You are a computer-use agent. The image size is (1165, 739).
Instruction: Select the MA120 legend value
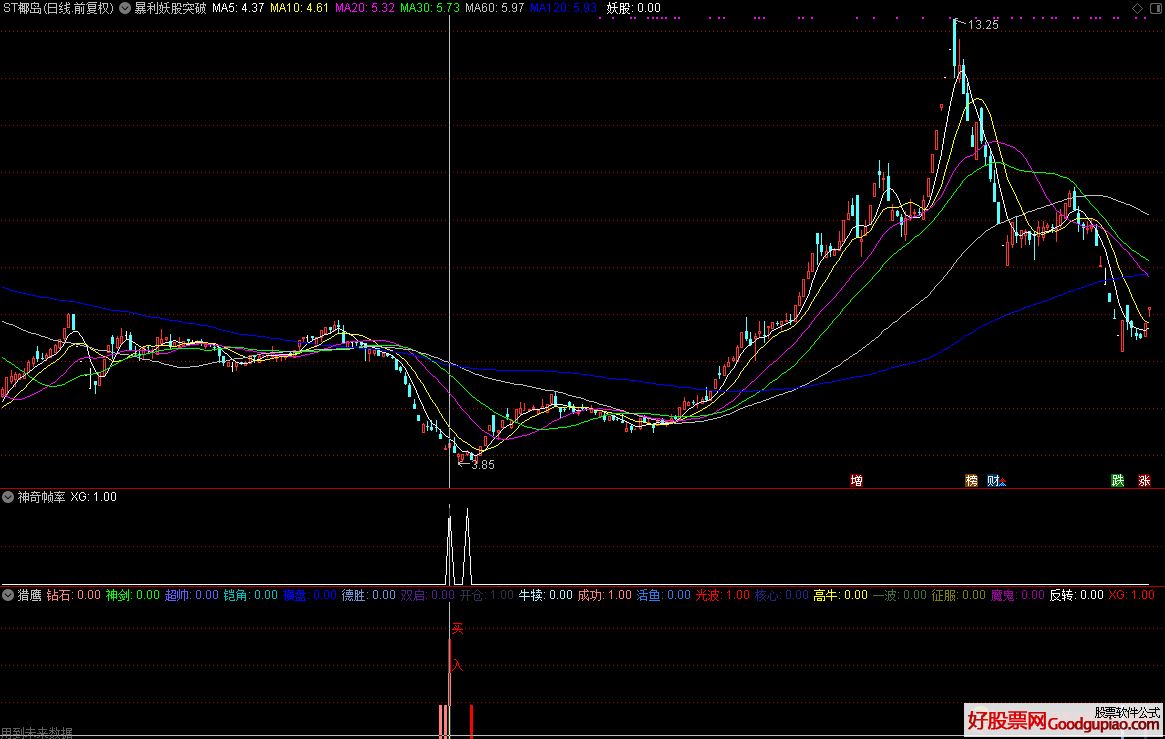tap(563, 8)
